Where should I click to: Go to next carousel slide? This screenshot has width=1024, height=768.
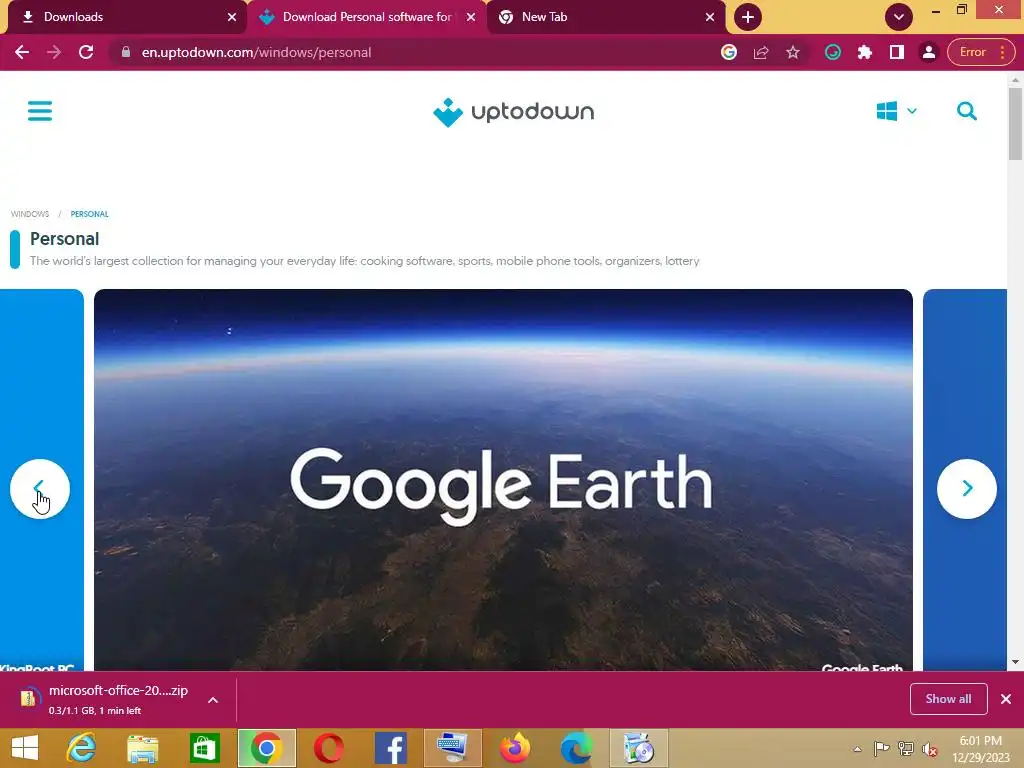click(967, 488)
